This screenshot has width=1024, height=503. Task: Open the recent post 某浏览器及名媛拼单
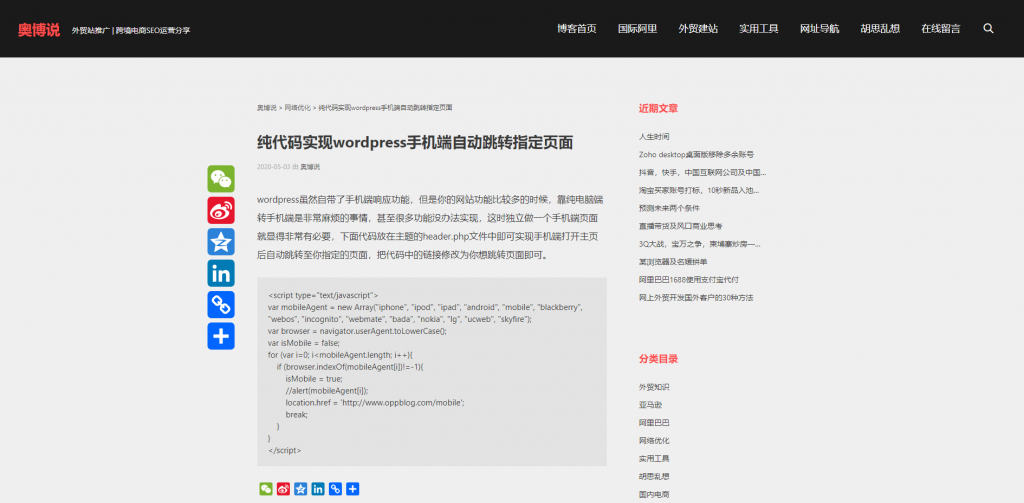tap(673, 262)
